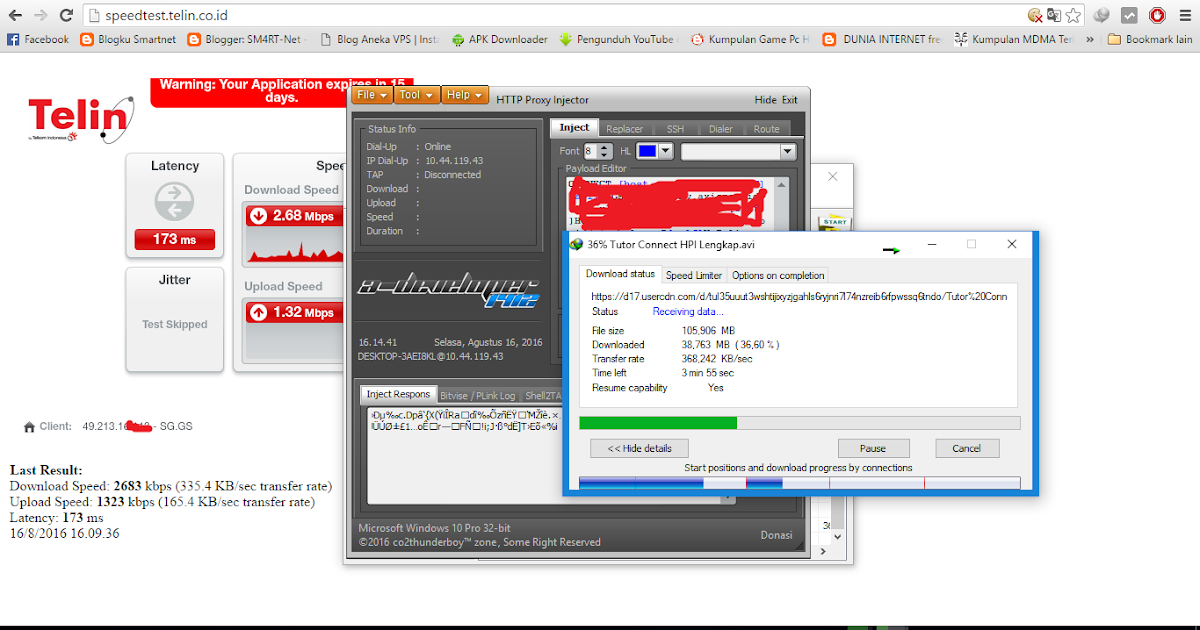
Task: Click the gray chart extension icon
Action: coord(1129,15)
